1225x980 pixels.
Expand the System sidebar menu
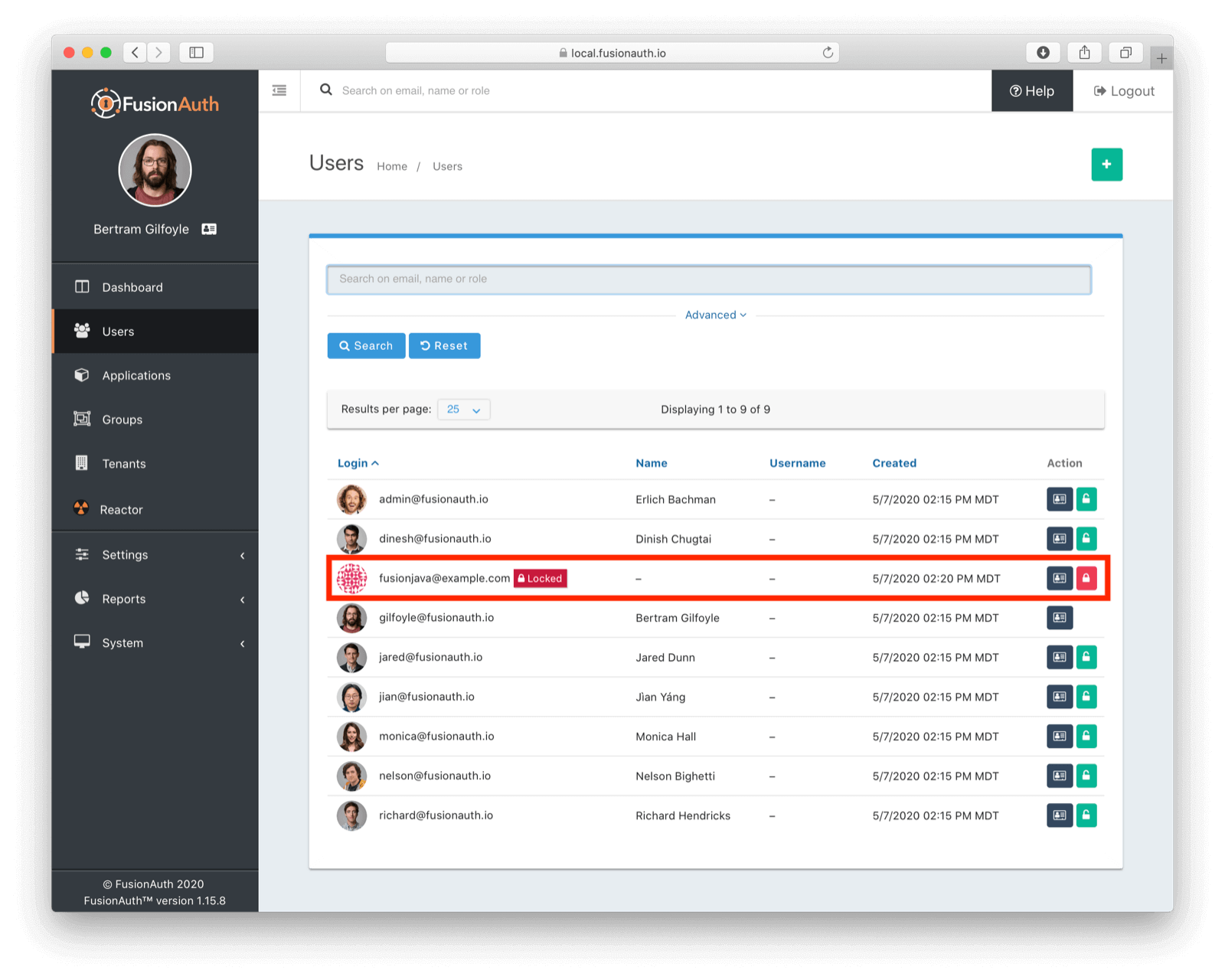(155, 643)
